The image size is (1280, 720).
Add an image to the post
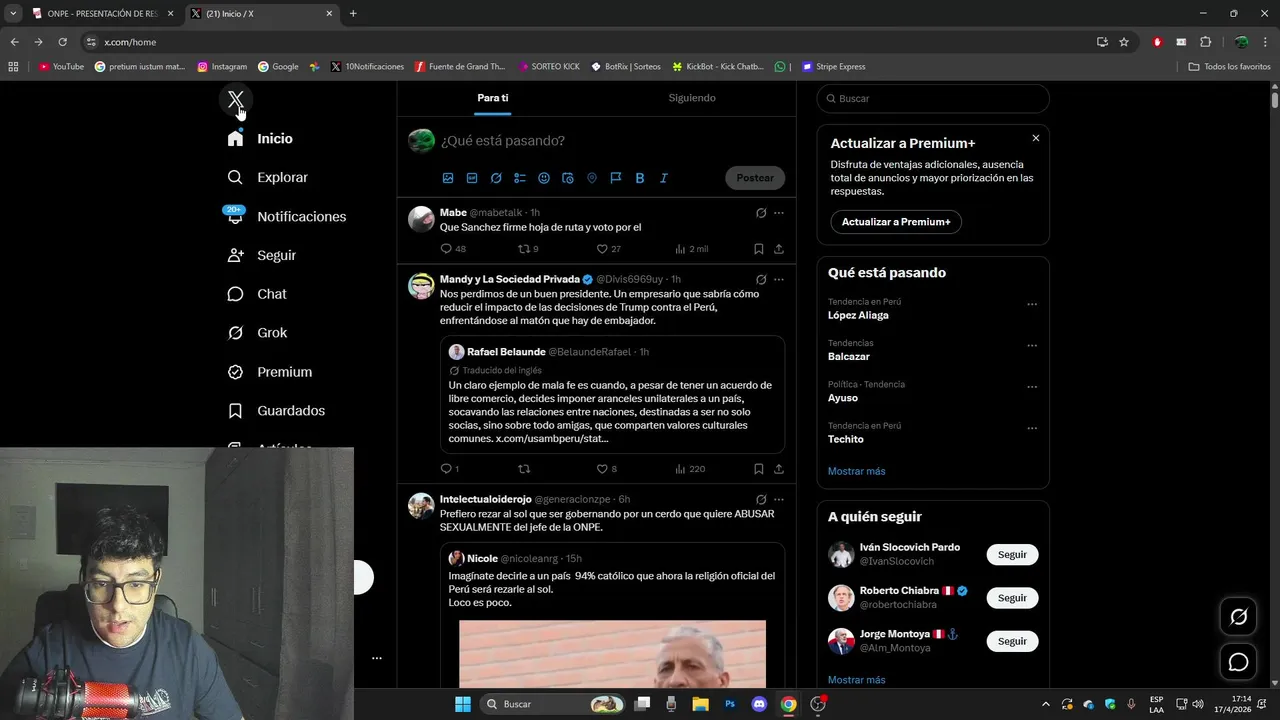[x=448, y=178]
